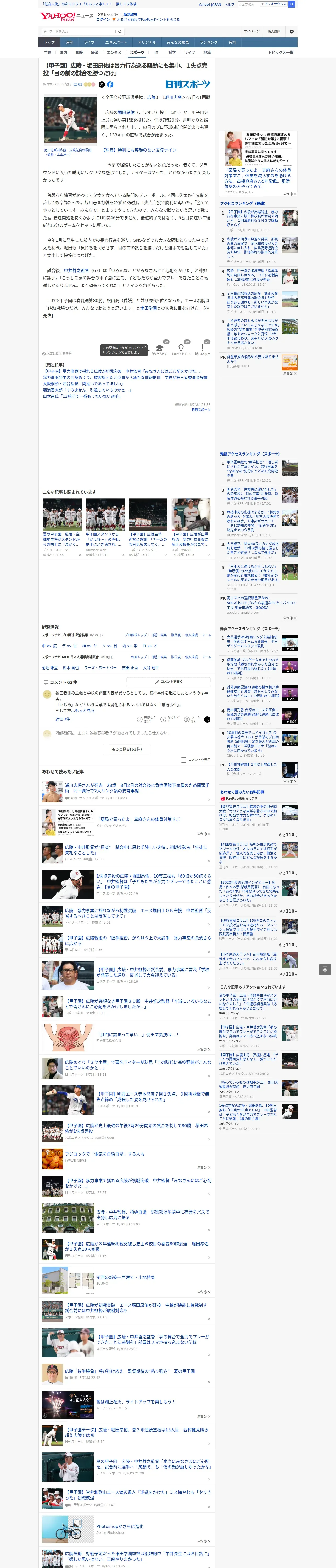Select the エキスパート navigation tab
This screenshot has width=336, height=1568.
click(116, 43)
